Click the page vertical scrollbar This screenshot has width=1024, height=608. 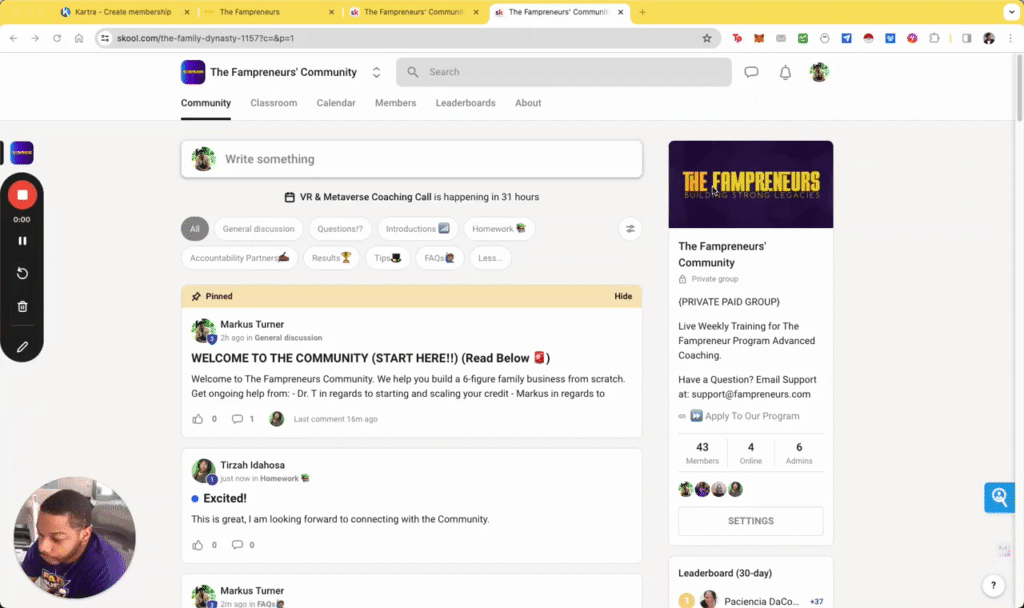pyautogui.click(x=1019, y=88)
